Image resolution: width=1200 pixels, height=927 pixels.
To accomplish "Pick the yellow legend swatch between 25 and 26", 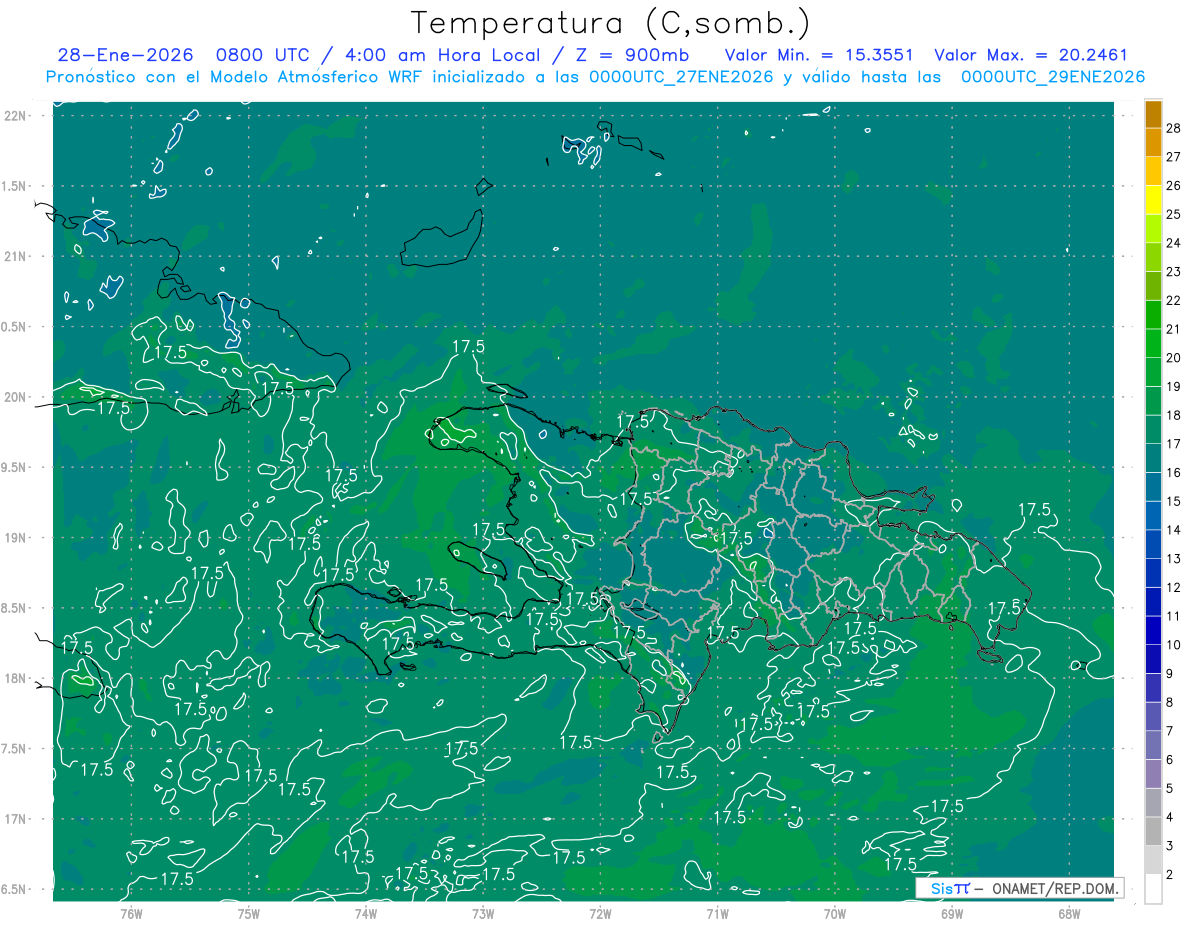I will coord(1153,201).
